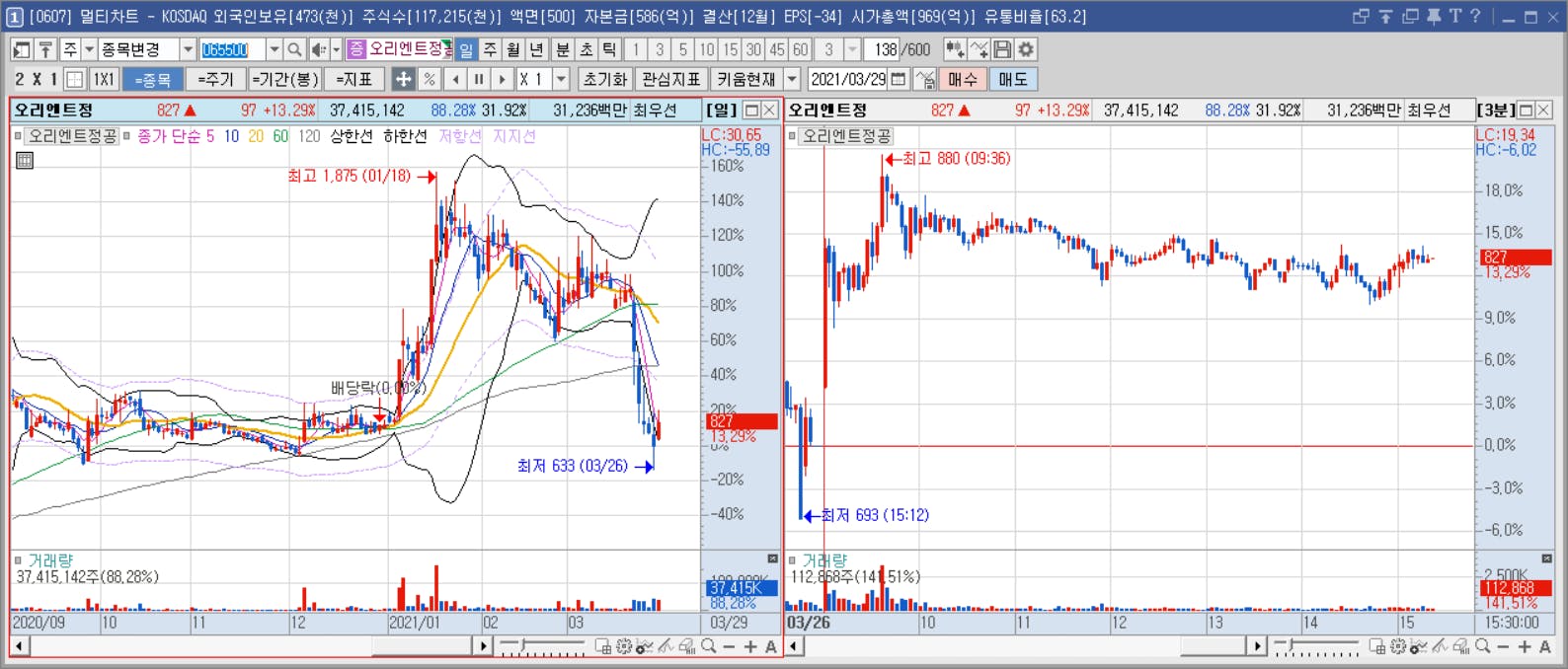Toggle the percent scale tool
Screen dimensions: 1568x669
point(430,79)
